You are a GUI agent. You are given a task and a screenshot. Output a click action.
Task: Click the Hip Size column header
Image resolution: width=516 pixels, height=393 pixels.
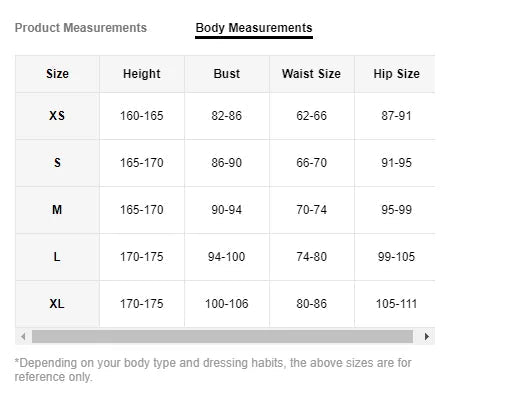click(395, 74)
